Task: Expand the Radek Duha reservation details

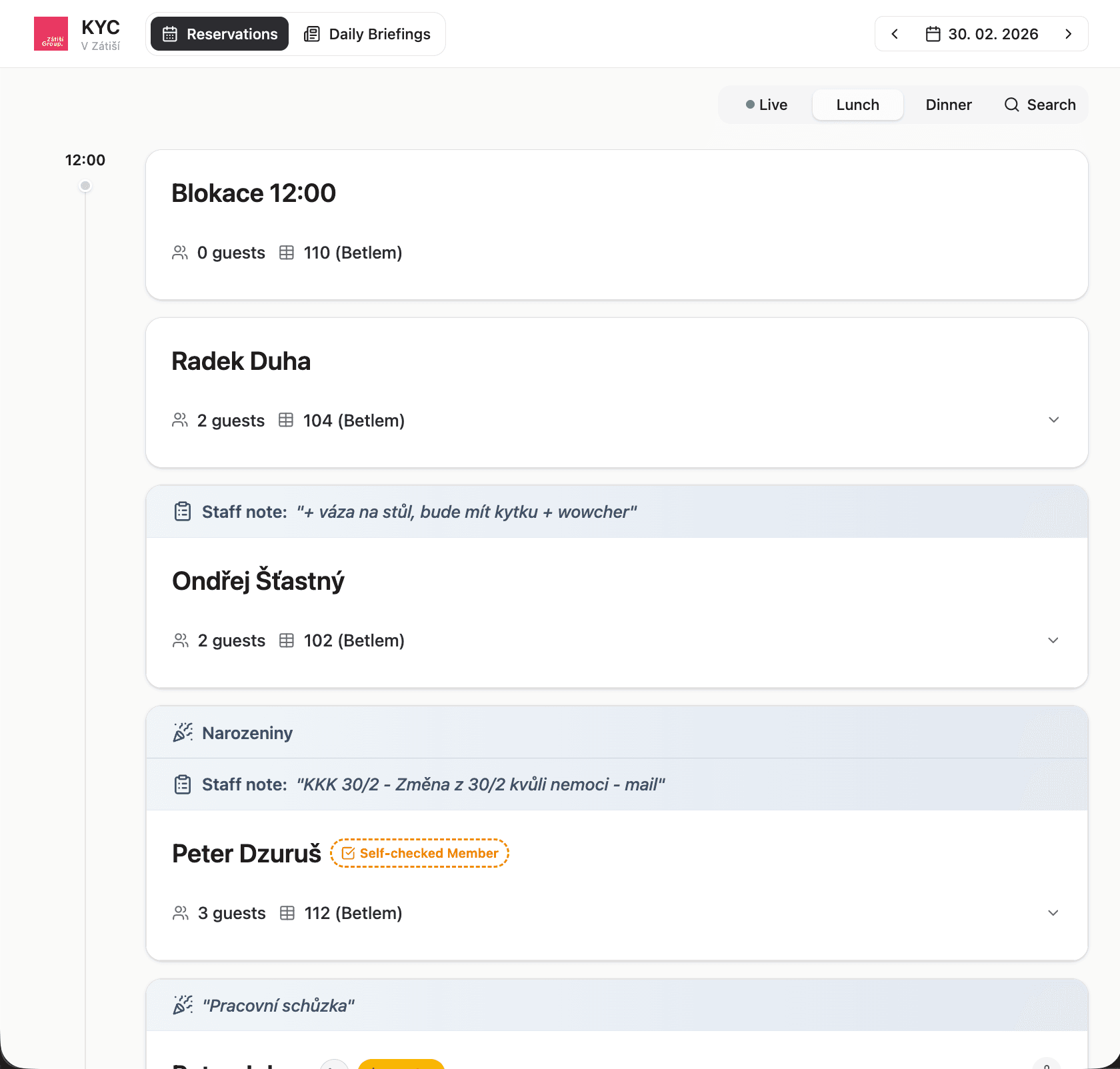Action: [1053, 420]
